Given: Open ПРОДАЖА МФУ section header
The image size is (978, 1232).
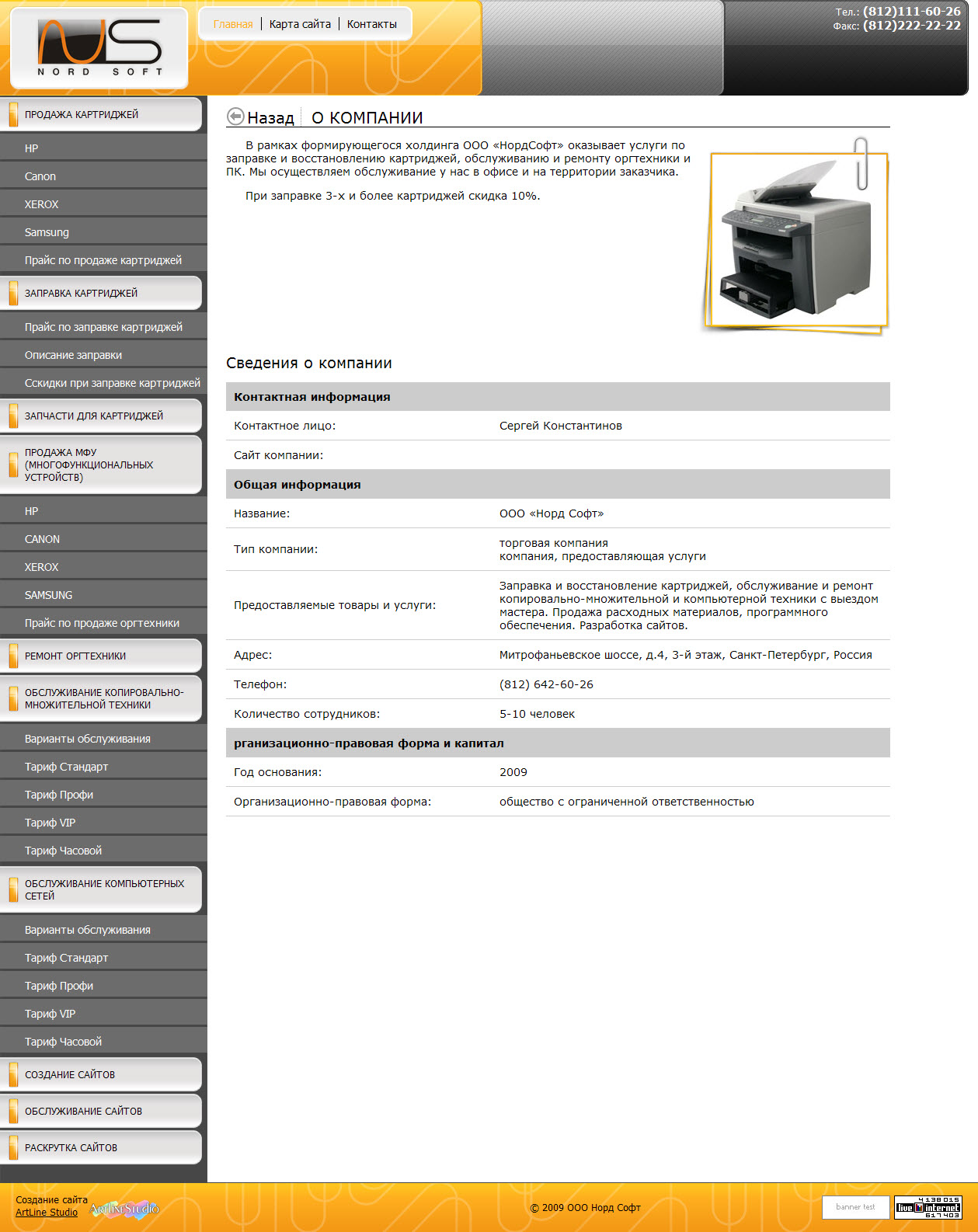Looking at the screenshot, I should (x=101, y=465).
